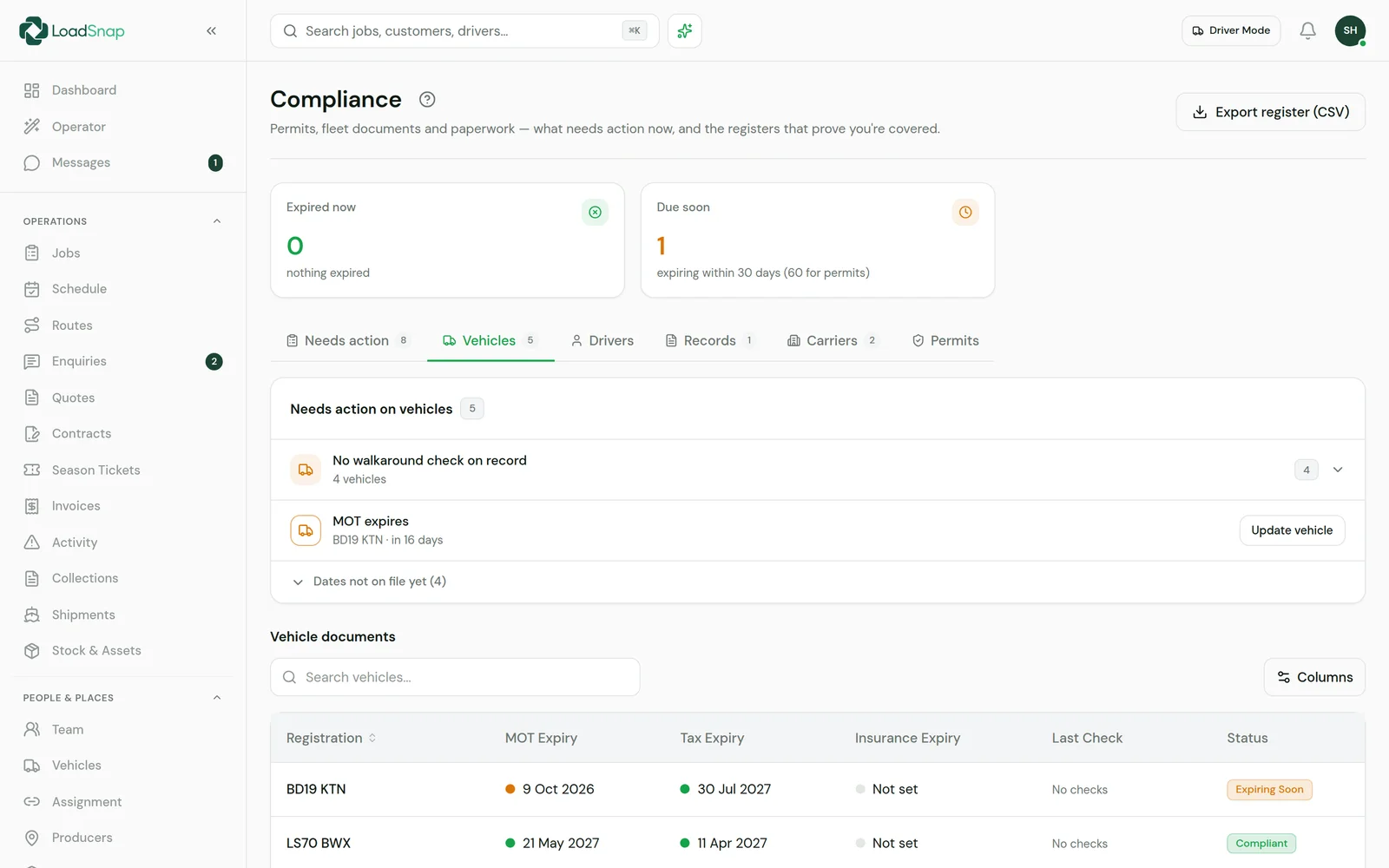The image size is (1389, 868).
Task: Switch to Driver Mode
Action: tap(1231, 30)
